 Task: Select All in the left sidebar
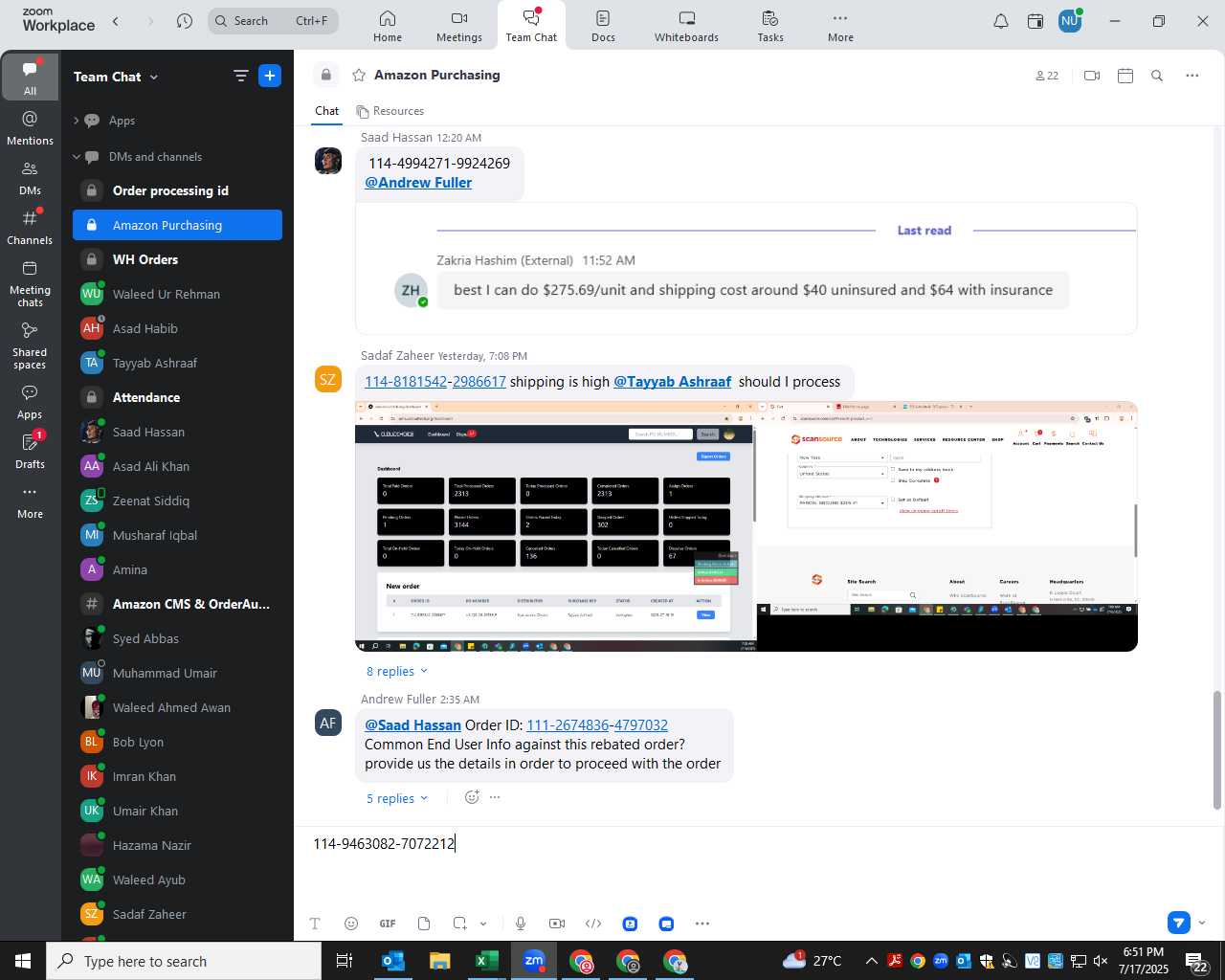[30, 77]
